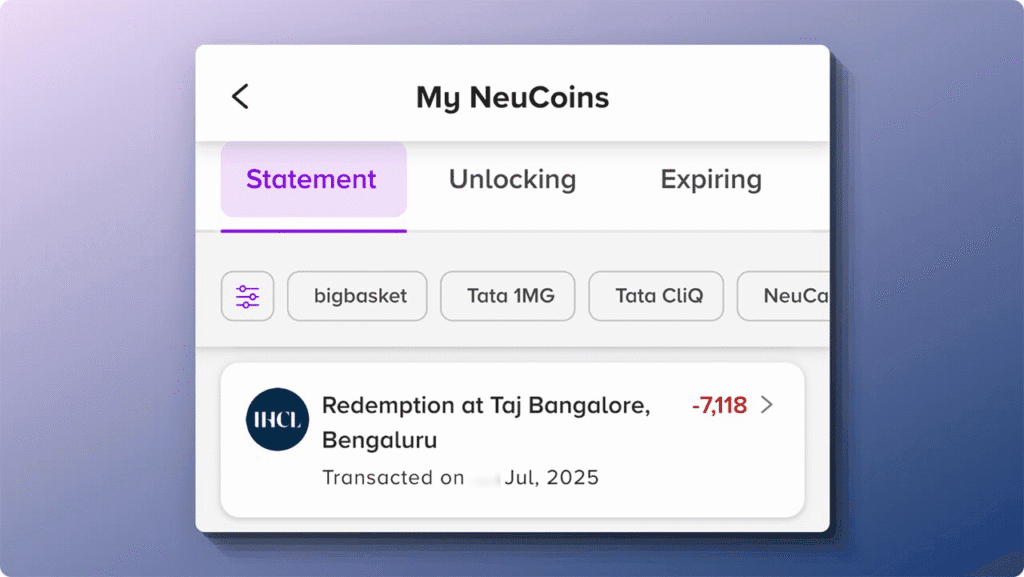Image resolution: width=1024 pixels, height=577 pixels.
Task: Open Redemption at Taj Bangalore entry
Action: pyautogui.click(x=513, y=441)
